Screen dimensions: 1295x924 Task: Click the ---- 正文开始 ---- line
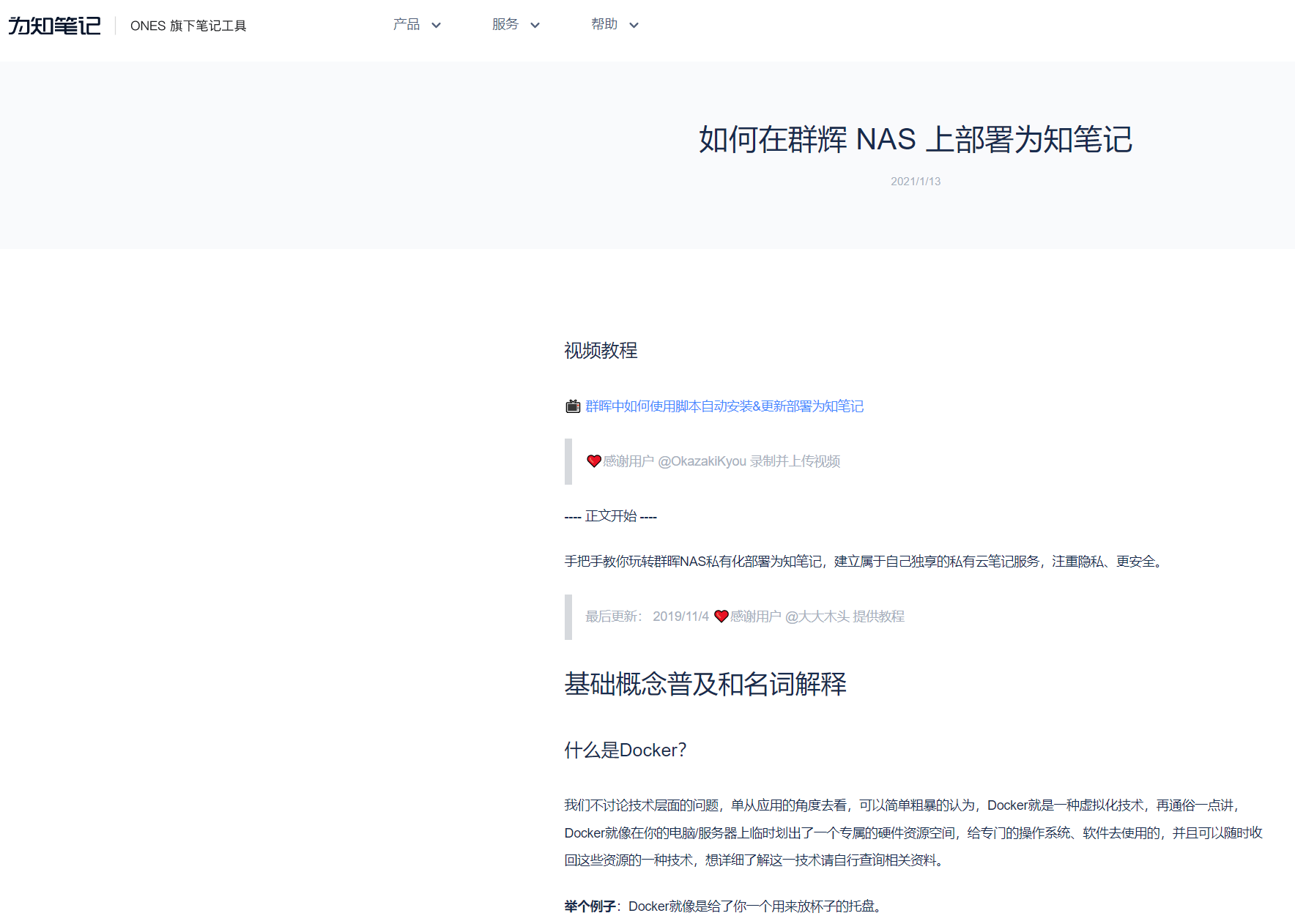pyautogui.click(x=611, y=516)
